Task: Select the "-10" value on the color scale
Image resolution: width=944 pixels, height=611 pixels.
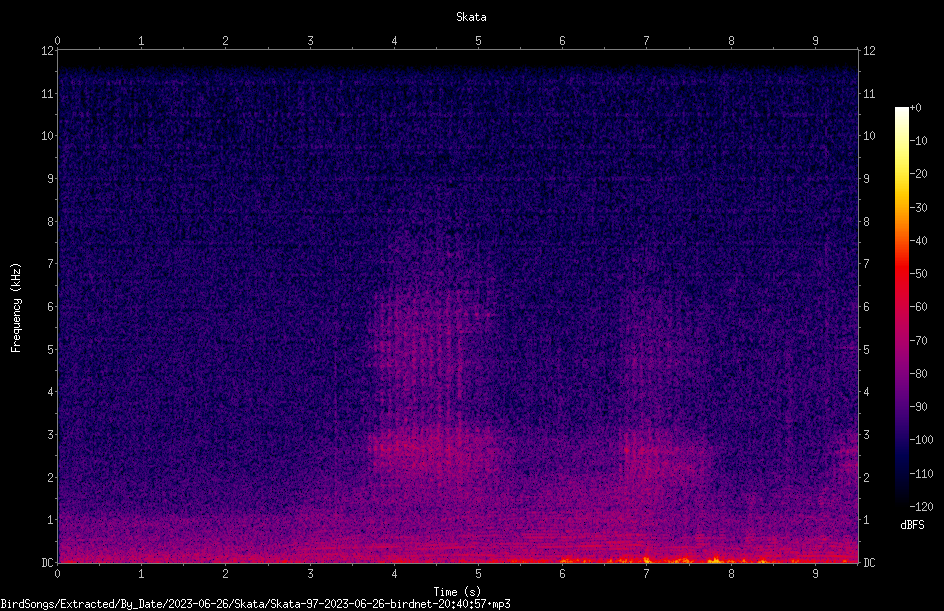Action: 919,141
